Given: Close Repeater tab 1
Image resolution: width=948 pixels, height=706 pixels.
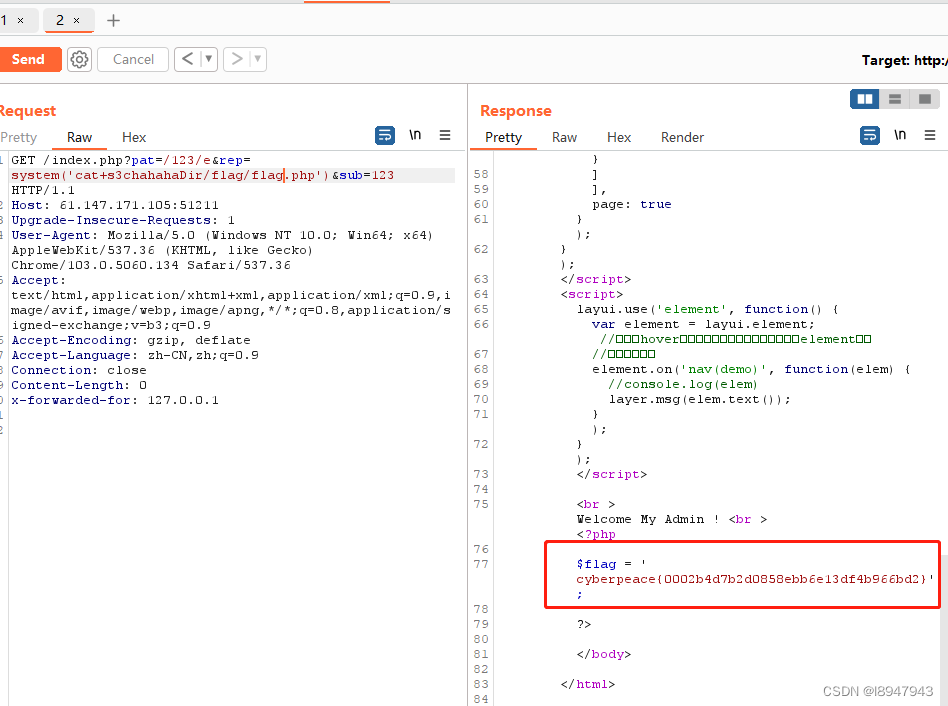Looking at the screenshot, I should coord(21,21).
